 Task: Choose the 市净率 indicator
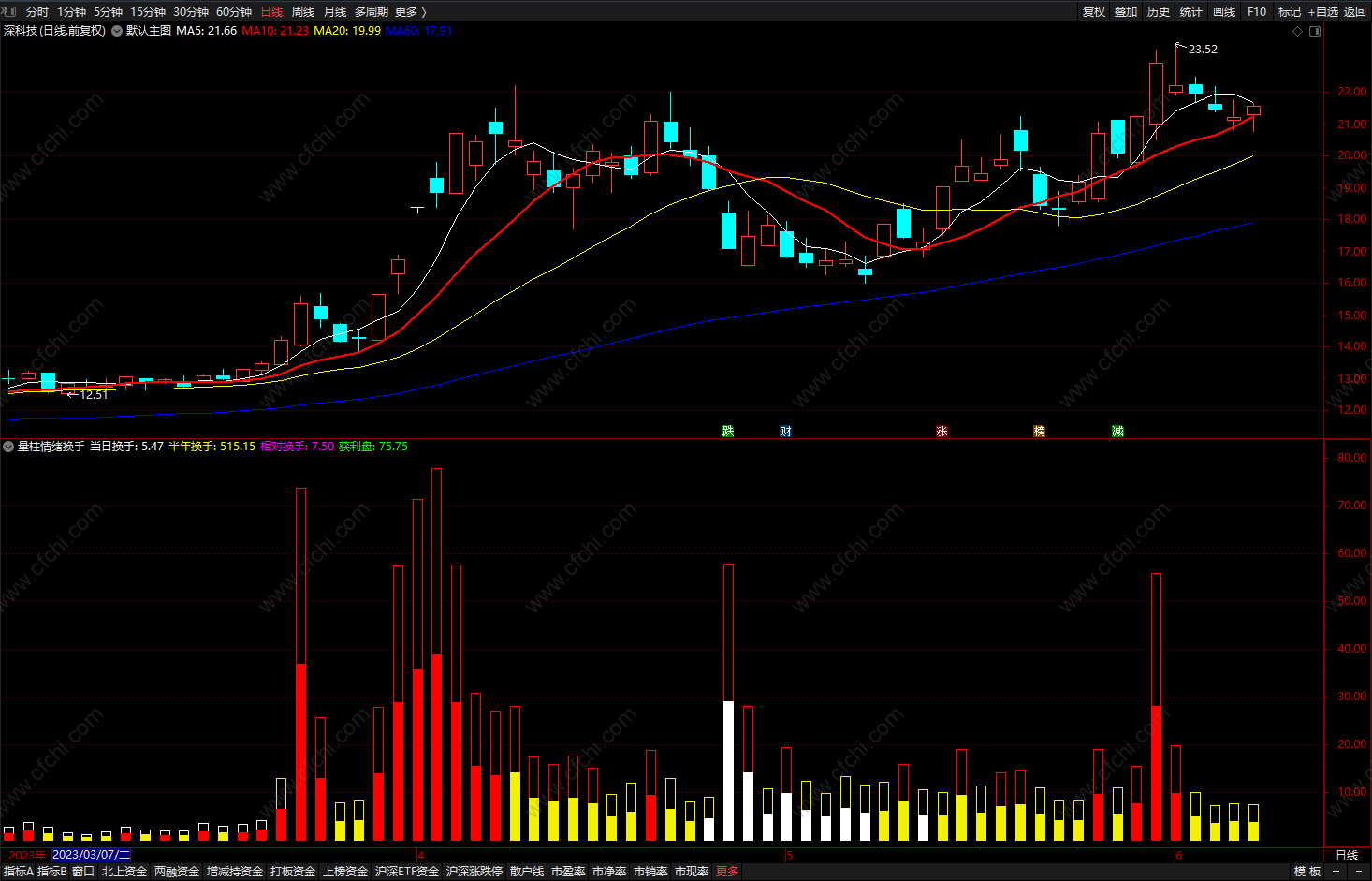click(x=609, y=872)
